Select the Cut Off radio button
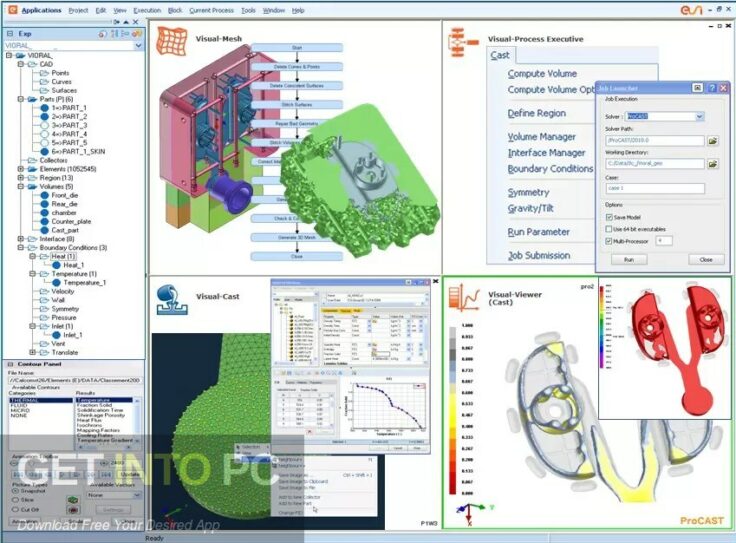736x543 pixels. 15,510
